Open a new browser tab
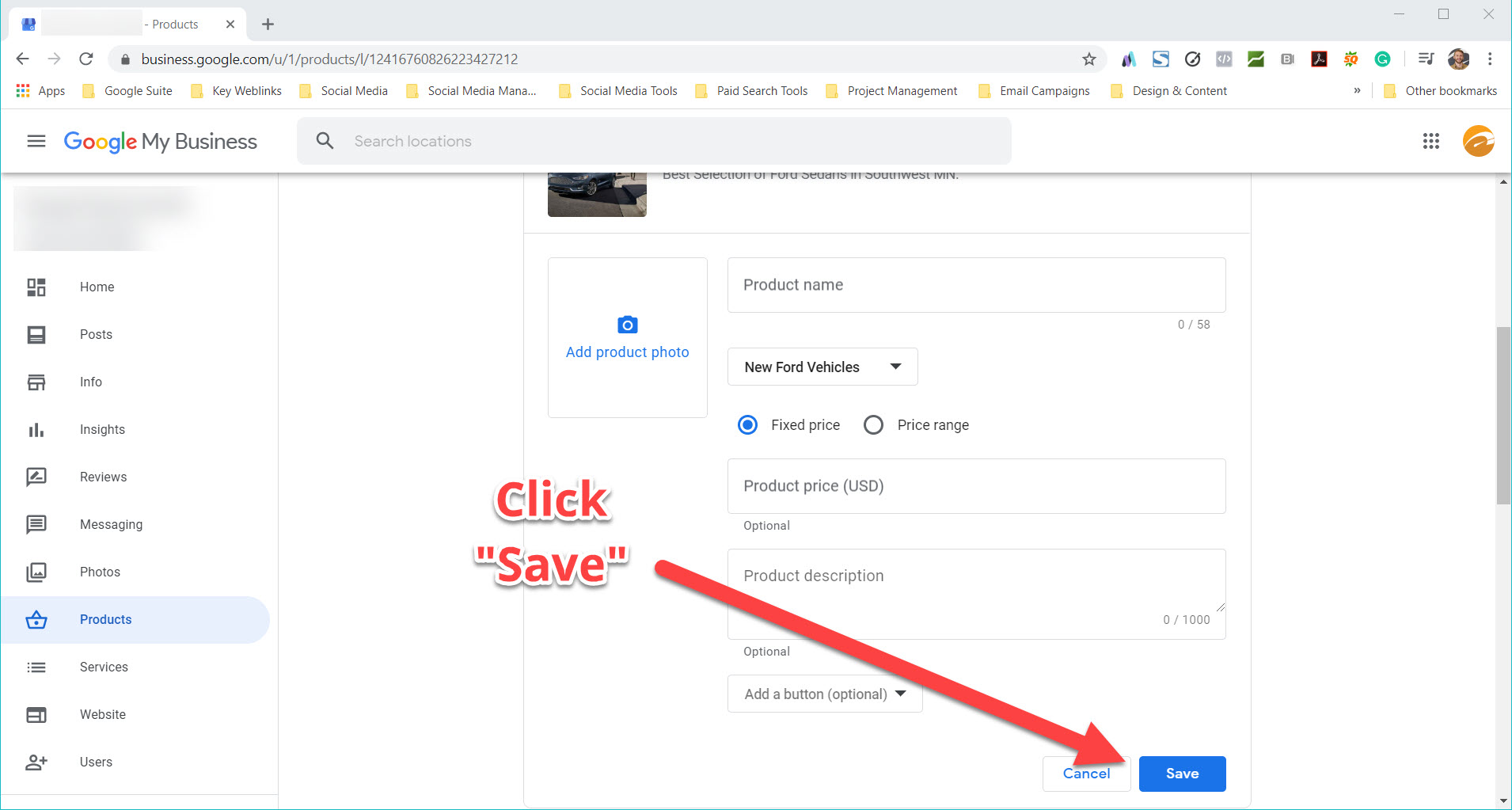This screenshot has width=1512, height=810. click(x=268, y=25)
